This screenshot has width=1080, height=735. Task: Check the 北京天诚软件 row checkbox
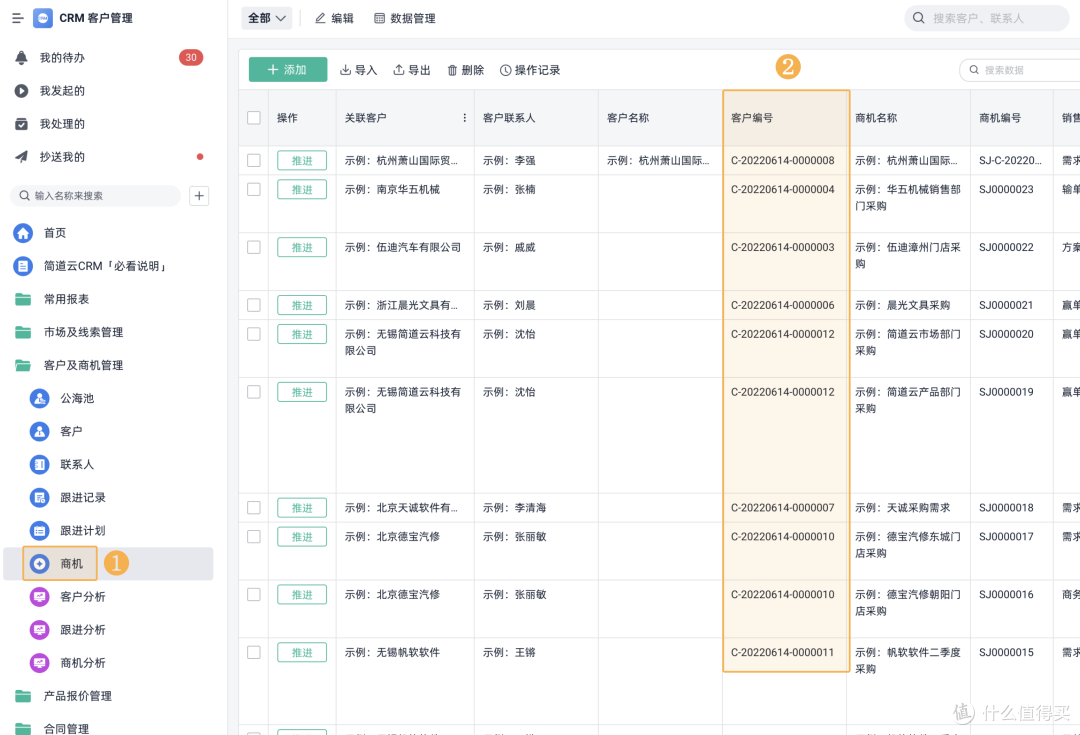click(253, 508)
